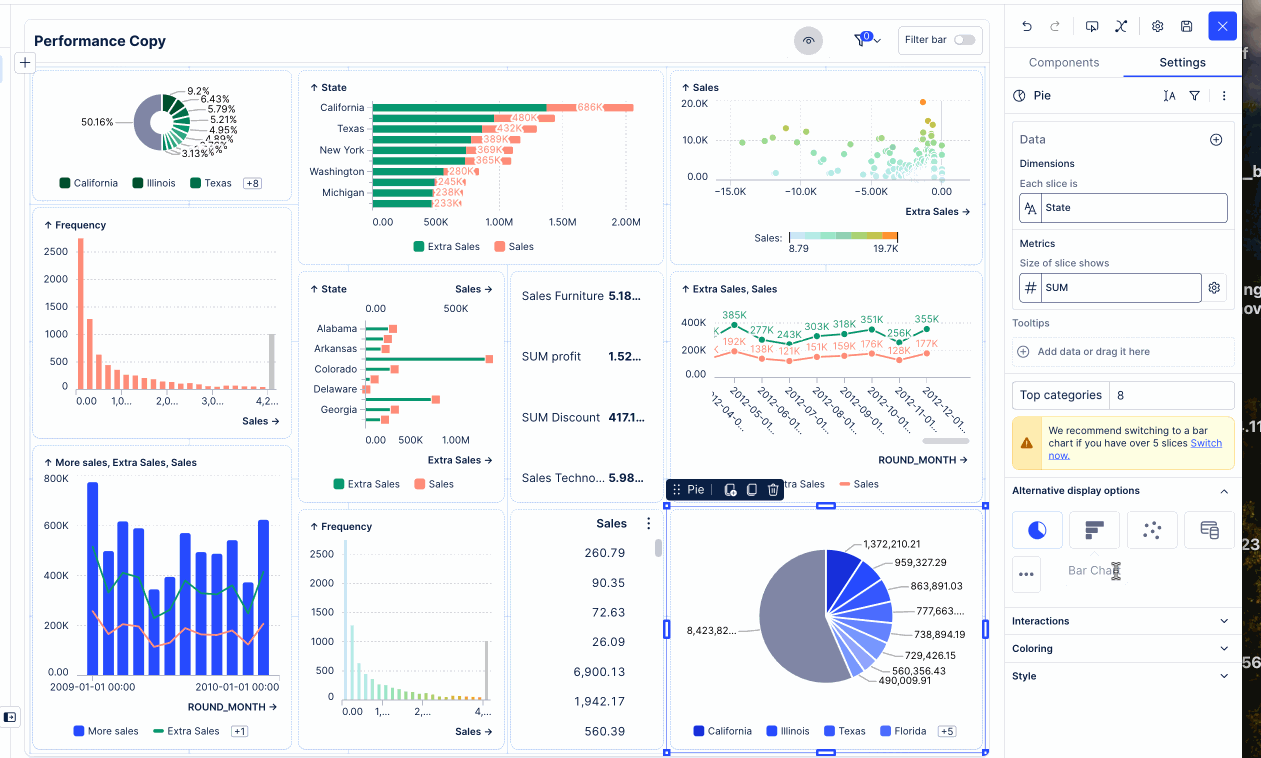Expand the Interactions section

tap(1123, 621)
